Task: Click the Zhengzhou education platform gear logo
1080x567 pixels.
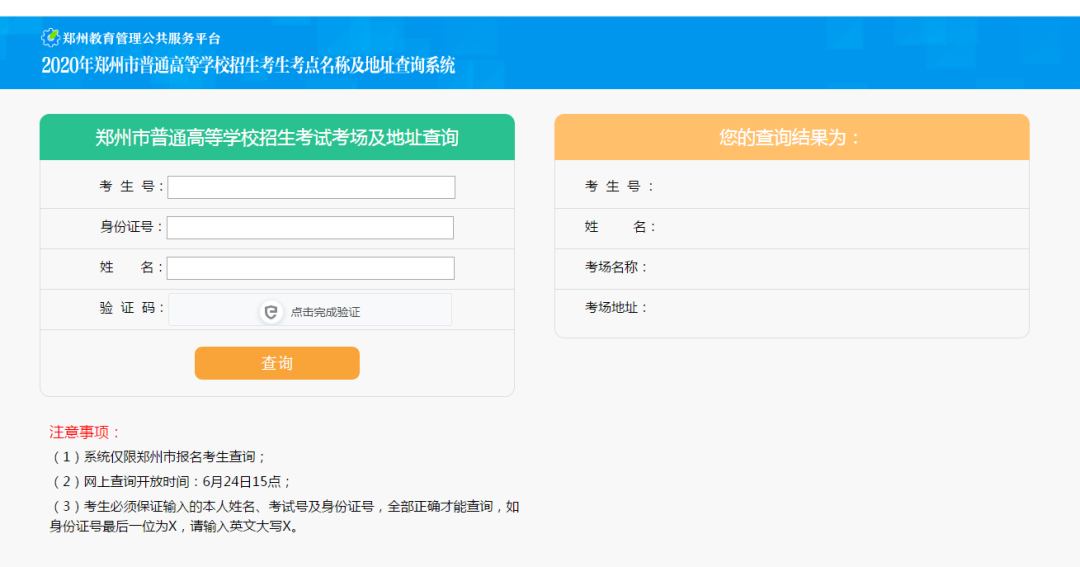Action: (x=50, y=37)
